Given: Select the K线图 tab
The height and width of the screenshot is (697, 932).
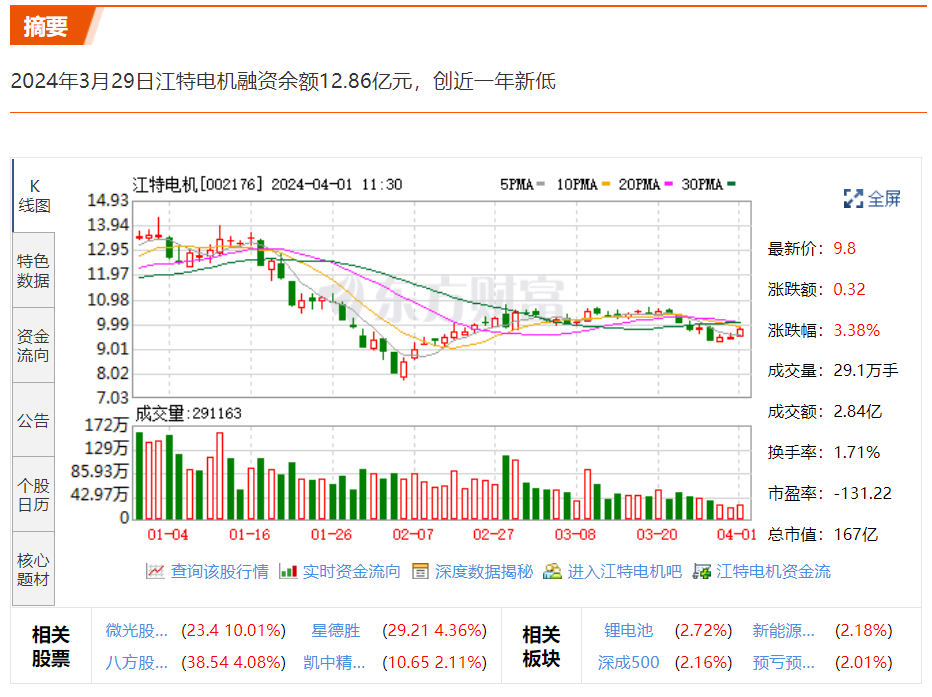Looking at the screenshot, I should [34, 195].
